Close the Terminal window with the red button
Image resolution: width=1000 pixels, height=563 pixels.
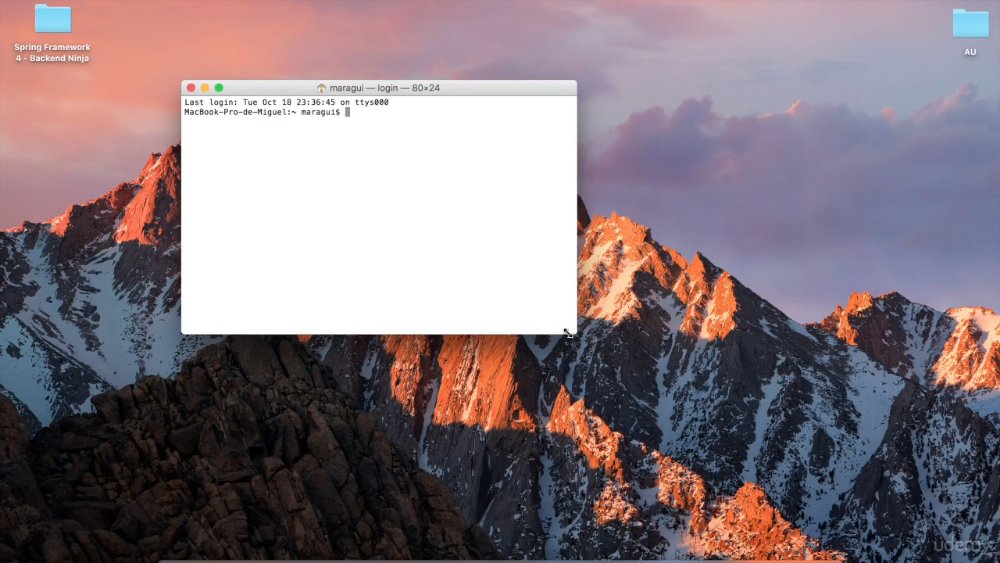(191, 88)
